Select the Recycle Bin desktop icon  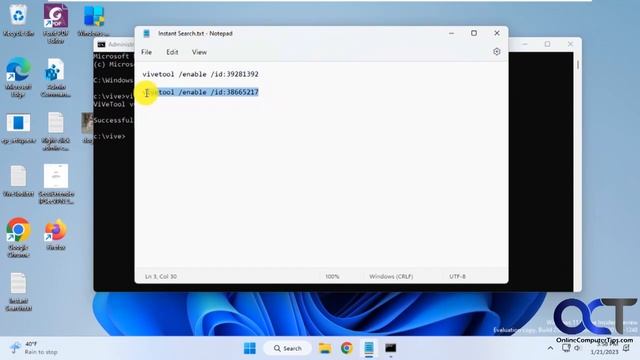[18, 20]
